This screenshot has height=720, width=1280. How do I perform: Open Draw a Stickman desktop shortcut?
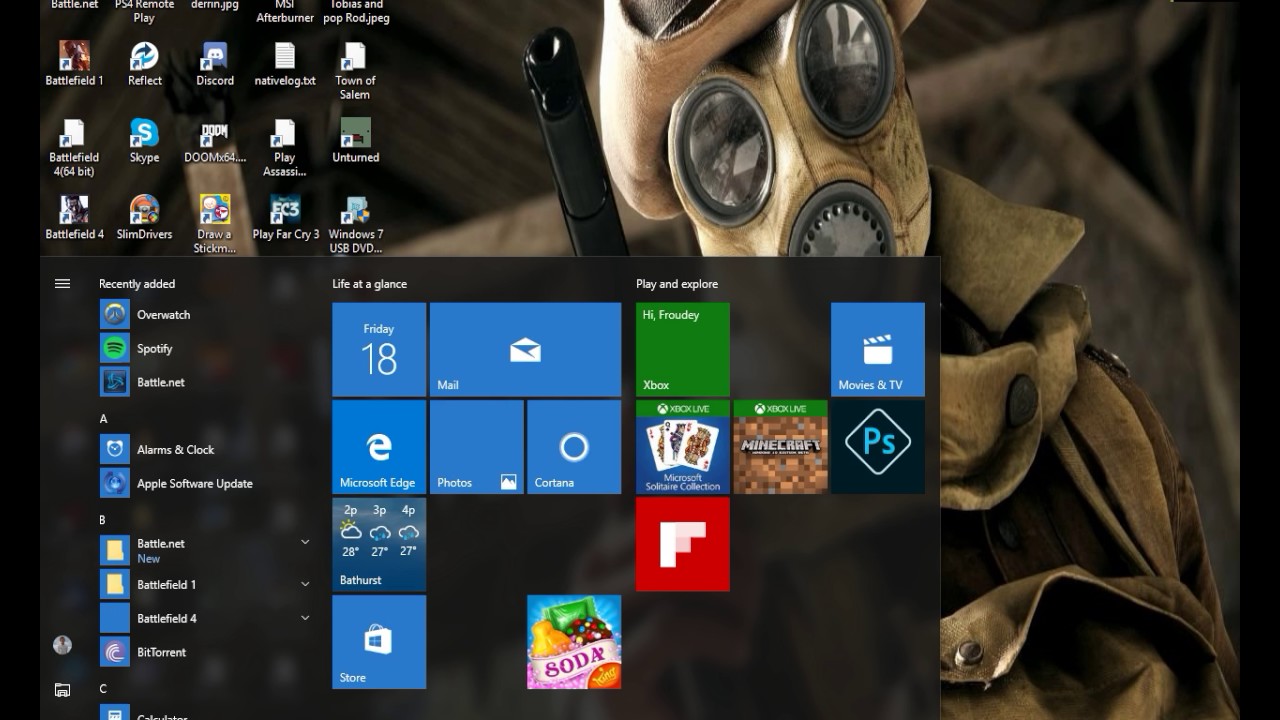[x=215, y=225]
